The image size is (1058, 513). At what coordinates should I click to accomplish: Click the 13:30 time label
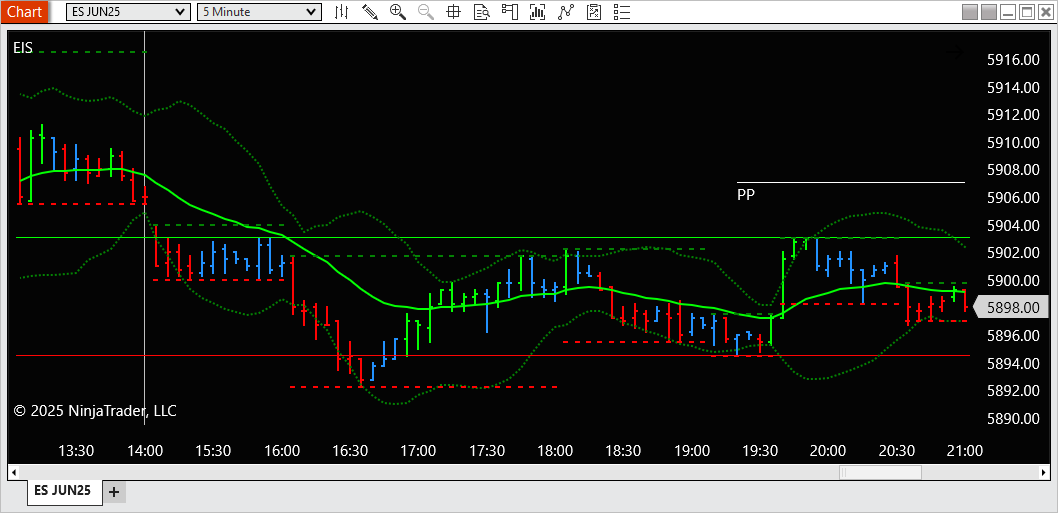tap(76, 450)
